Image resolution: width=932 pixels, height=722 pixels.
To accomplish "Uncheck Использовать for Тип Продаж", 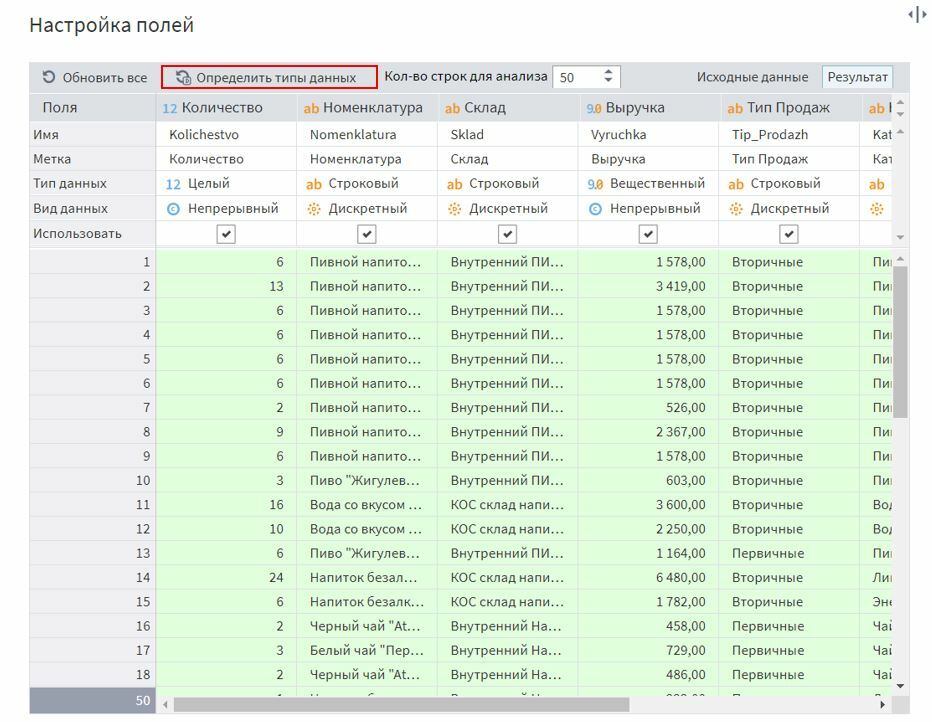I will coord(789,234).
